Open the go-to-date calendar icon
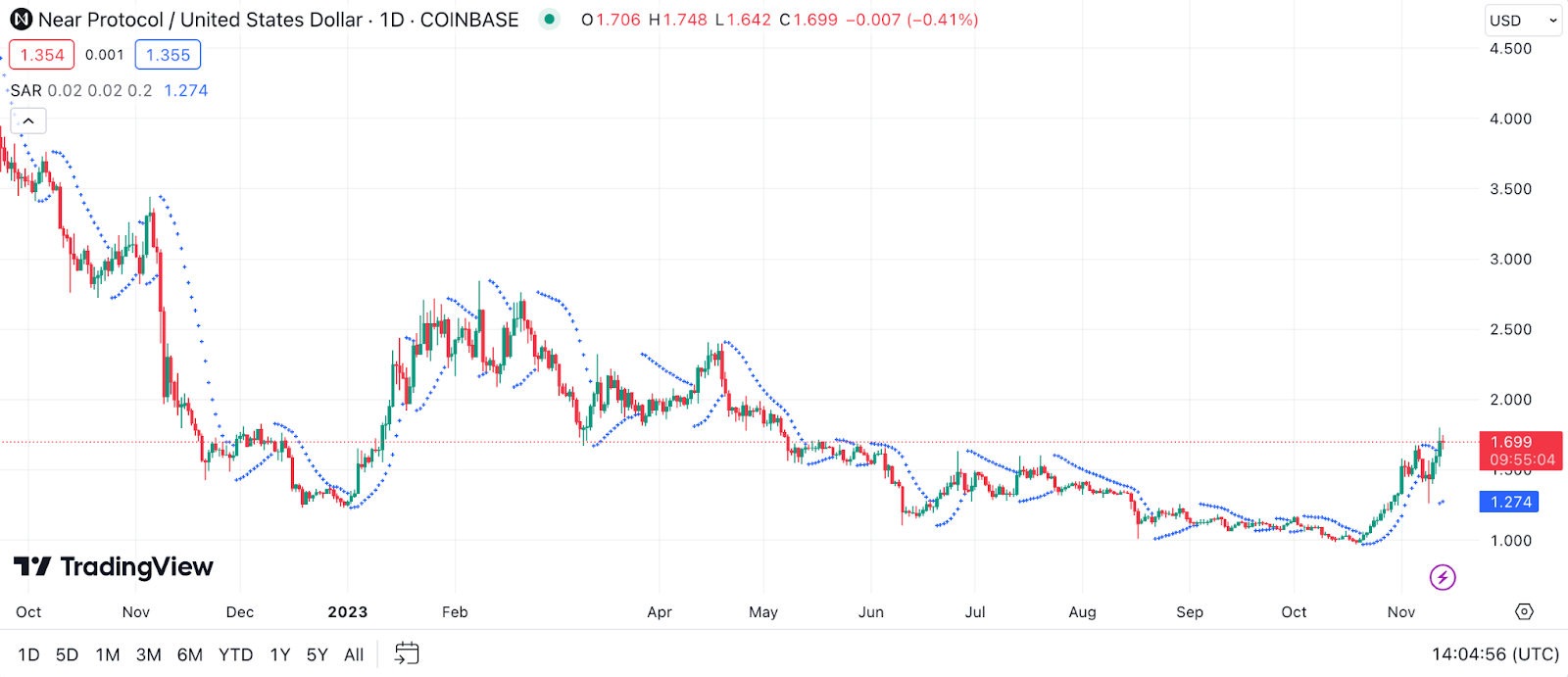 pos(407,653)
